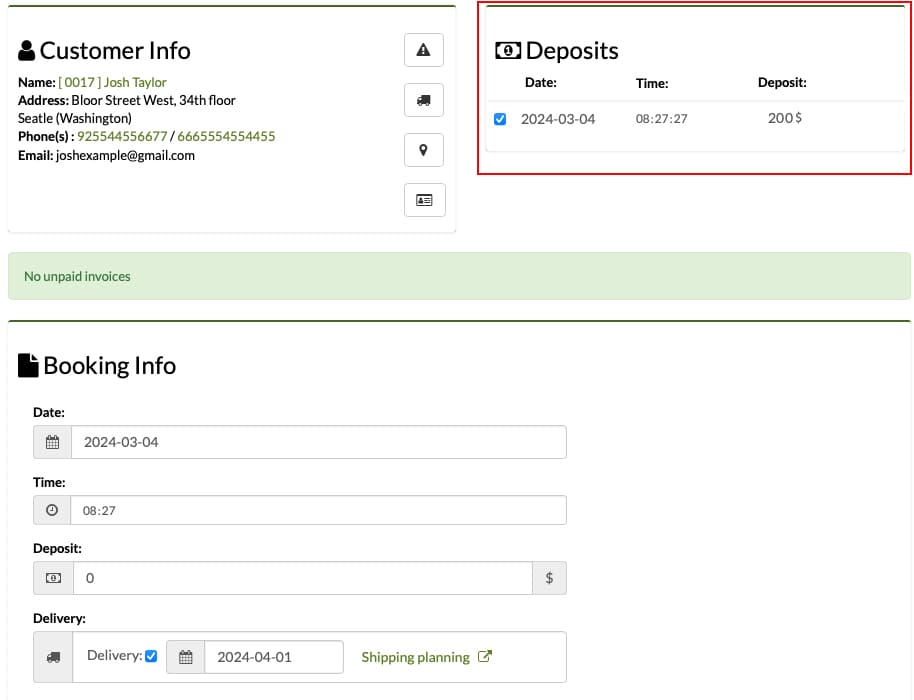
Task: Click the truck icon button in Customer Info
Action: pyautogui.click(x=424, y=100)
